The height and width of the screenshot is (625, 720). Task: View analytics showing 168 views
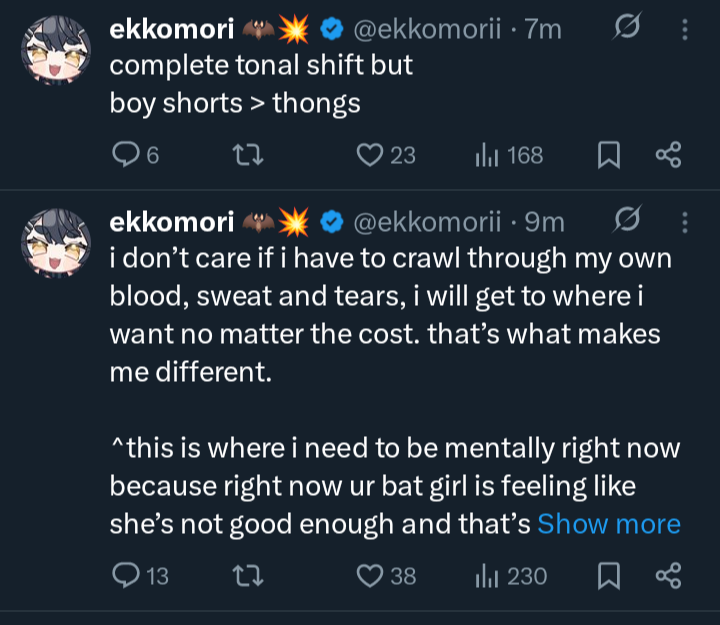click(x=509, y=155)
